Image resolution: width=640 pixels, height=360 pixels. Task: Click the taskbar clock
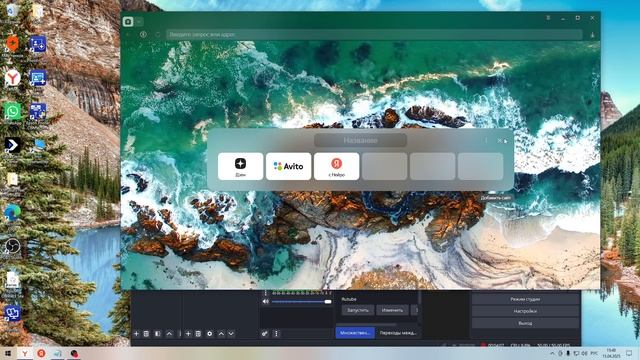click(x=611, y=353)
